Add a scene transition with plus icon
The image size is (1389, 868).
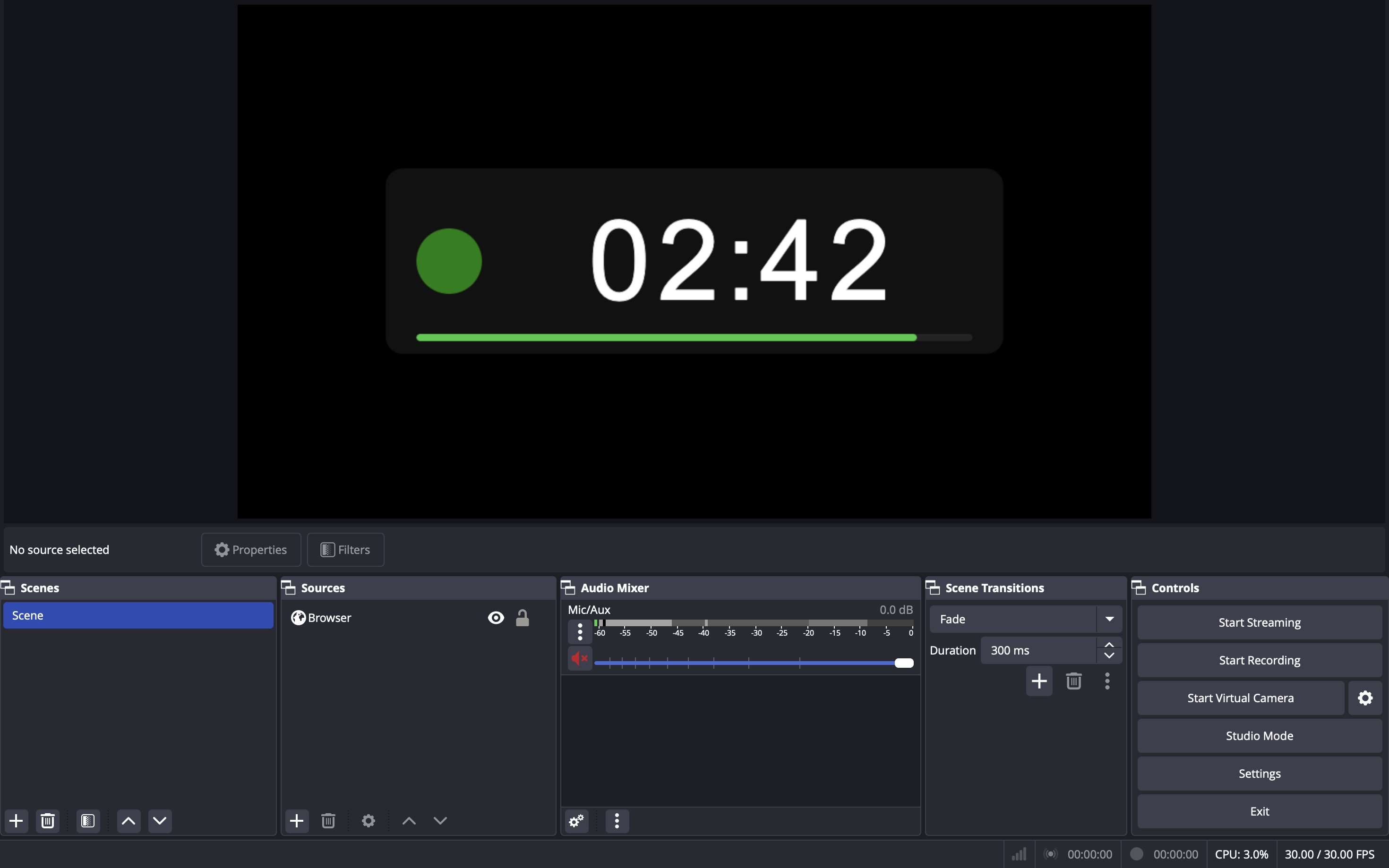[1039, 681]
